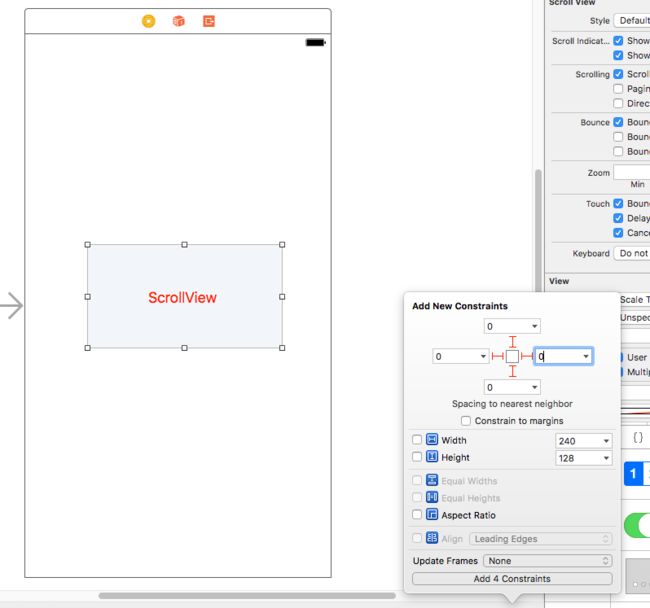Click the top-left resize handle of ScrollView
The height and width of the screenshot is (608, 650).
pos(87,245)
